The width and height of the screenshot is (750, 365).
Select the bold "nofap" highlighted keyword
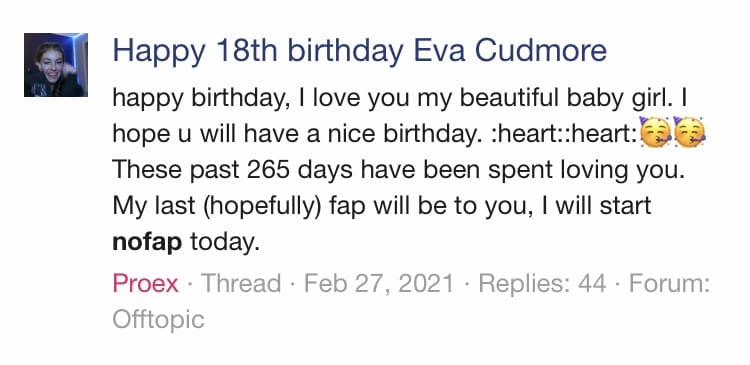(x=147, y=242)
